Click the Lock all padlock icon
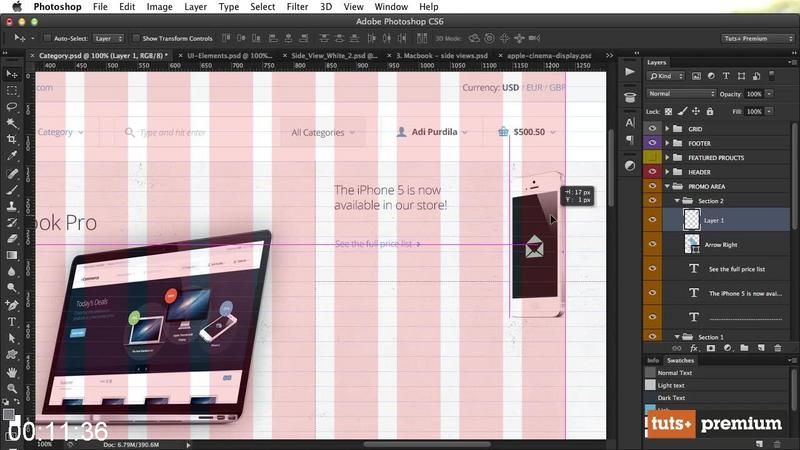Image resolution: width=800 pixels, height=450 pixels. (710, 111)
